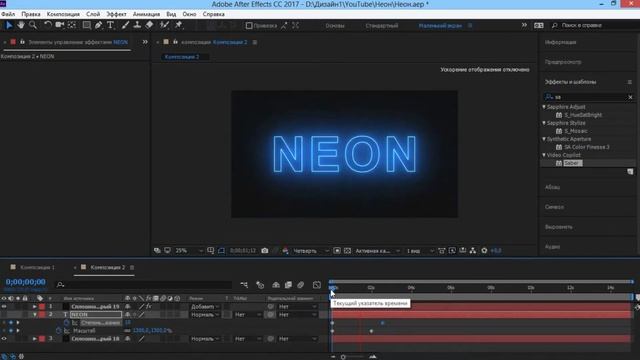
Task: Open the Файл menu
Action: (8, 14)
